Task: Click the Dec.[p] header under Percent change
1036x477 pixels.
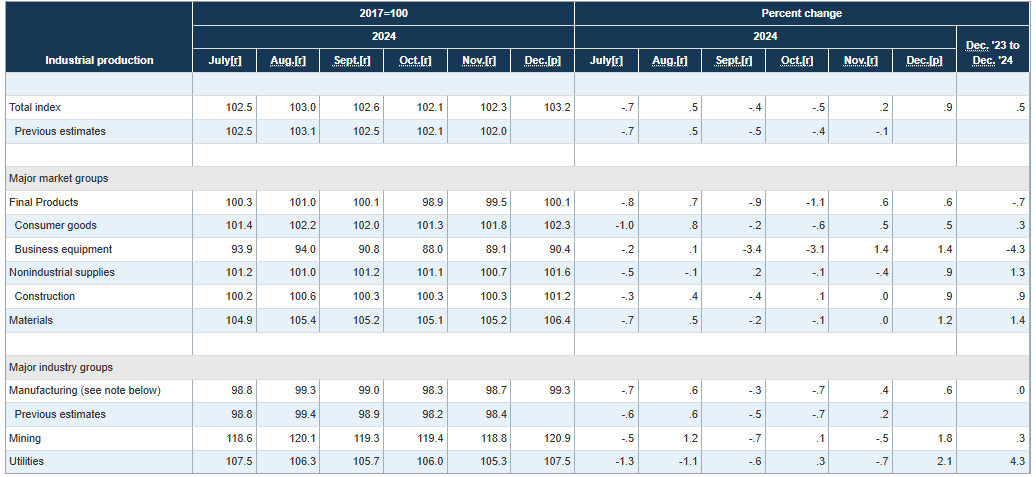Action: [924, 61]
